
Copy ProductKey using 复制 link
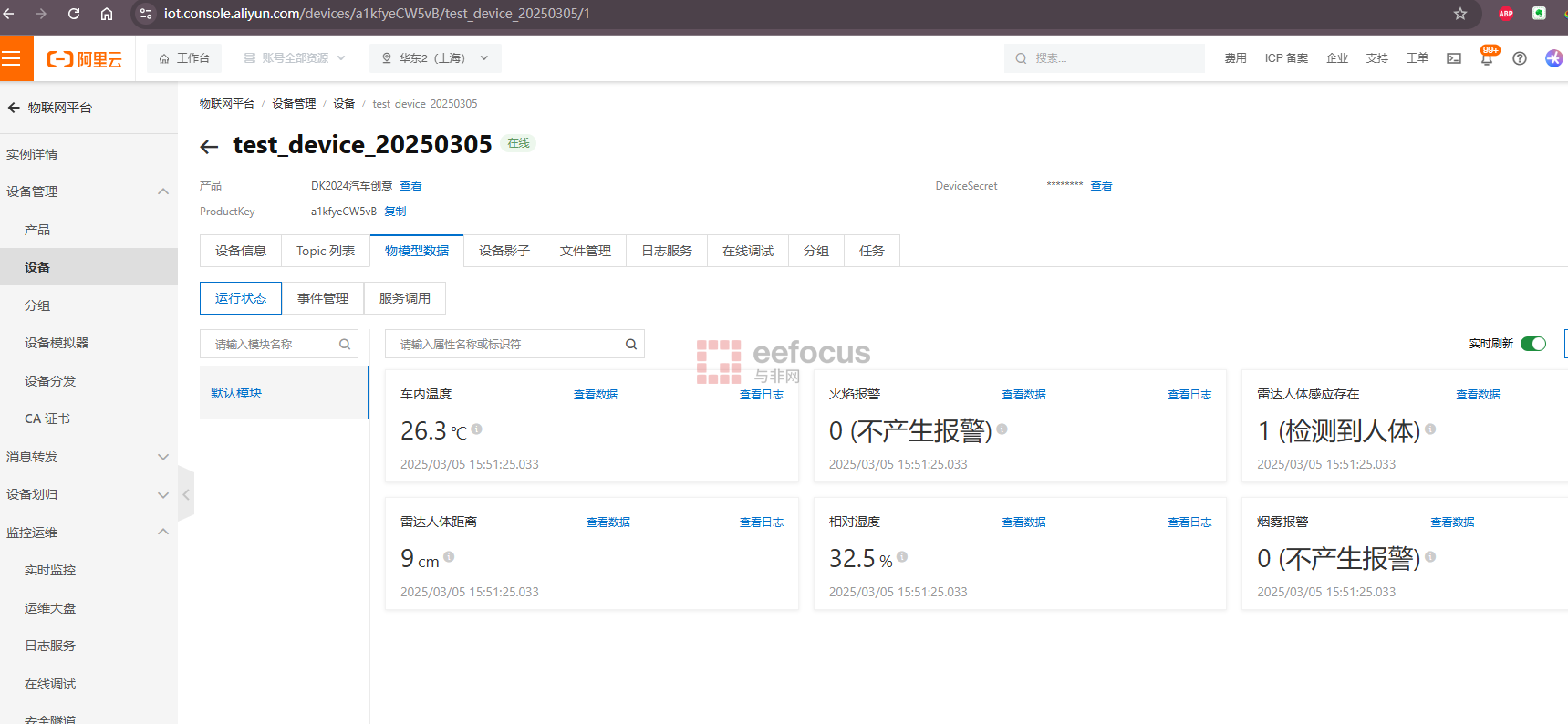coord(395,212)
